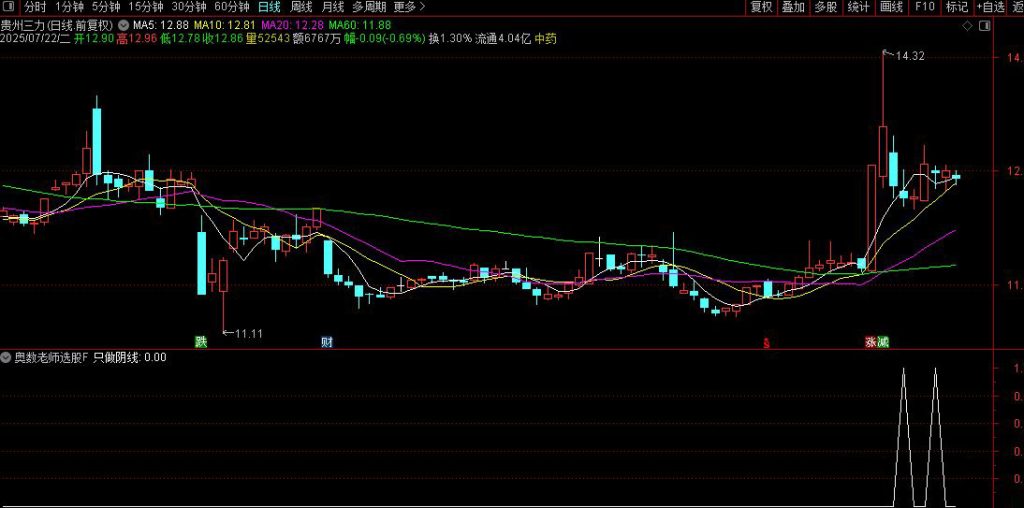
Task: Click the blue 财 marker below the chart
Action: point(326,342)
